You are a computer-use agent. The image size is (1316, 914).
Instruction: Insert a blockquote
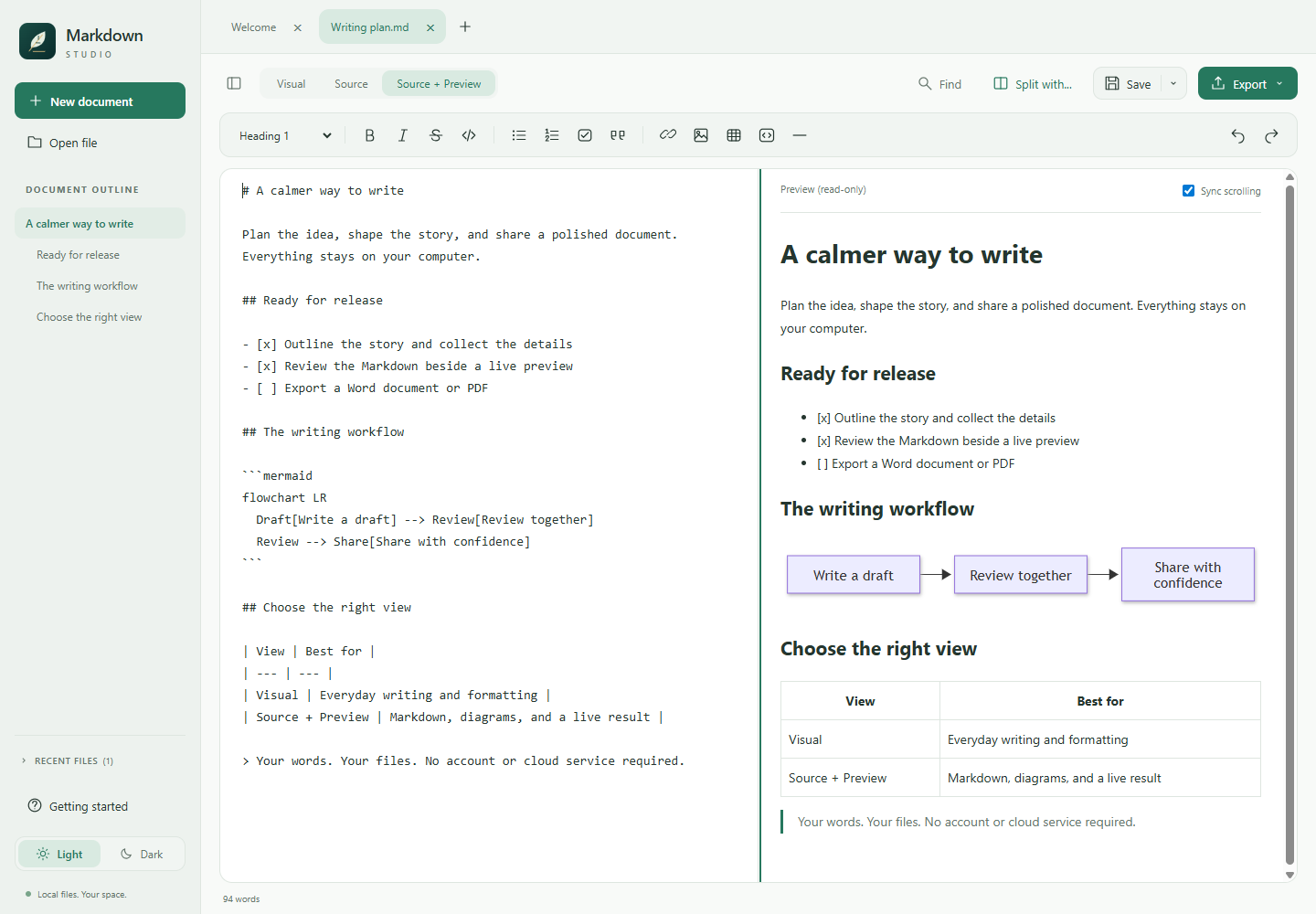coord(618,135)
